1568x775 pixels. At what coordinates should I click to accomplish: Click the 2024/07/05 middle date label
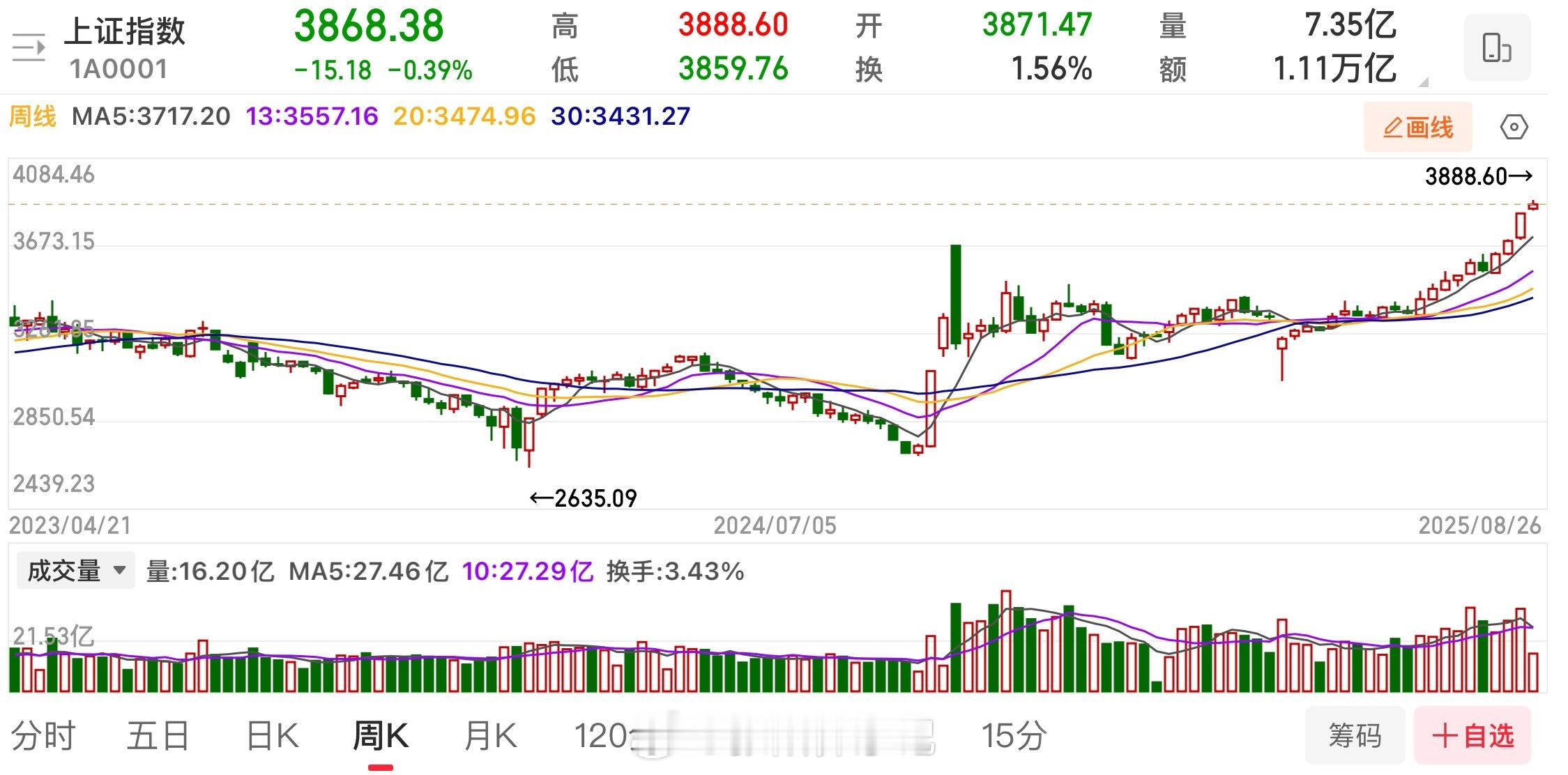775,525
